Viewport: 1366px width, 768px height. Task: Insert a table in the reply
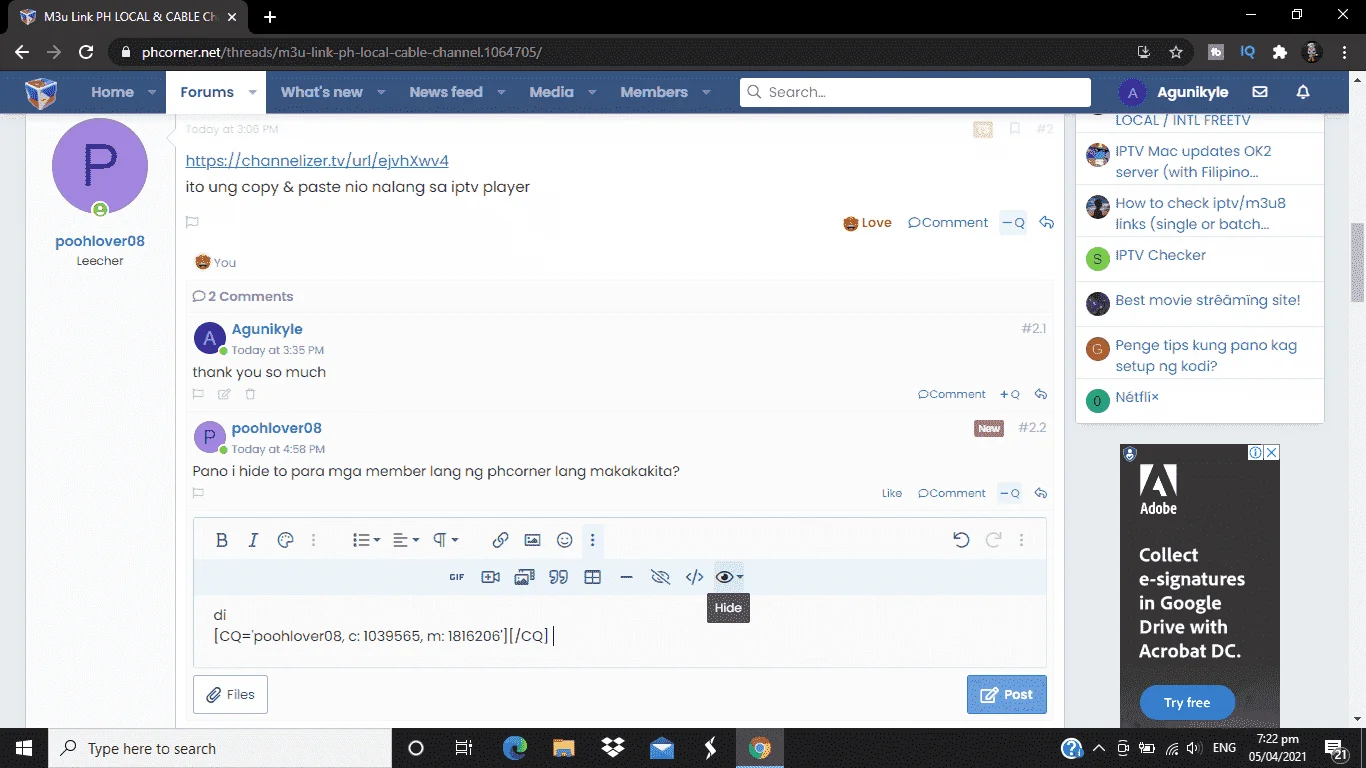[x=592, y=577]
